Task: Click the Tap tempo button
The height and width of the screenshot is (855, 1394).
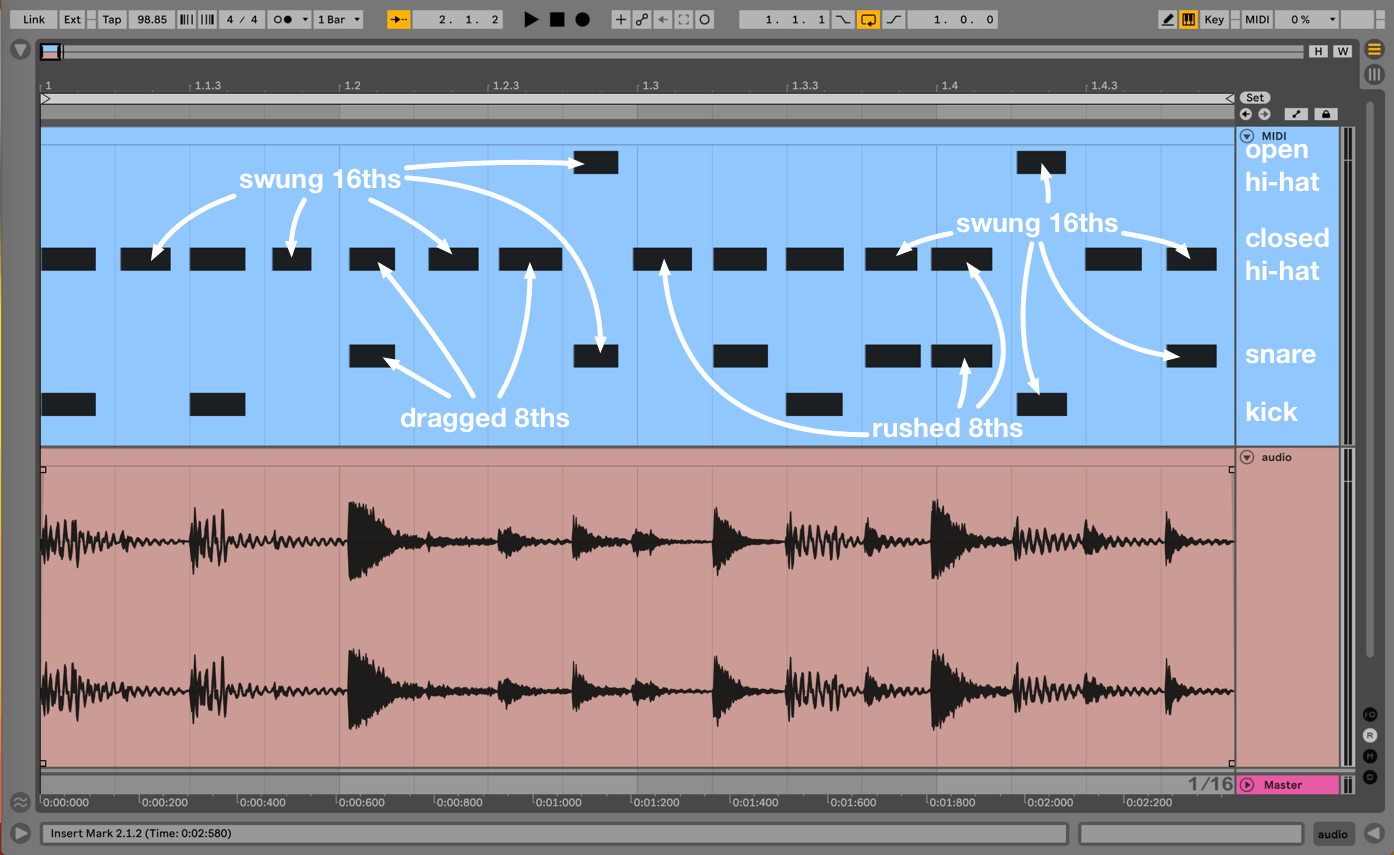Action: click(110, 19)
